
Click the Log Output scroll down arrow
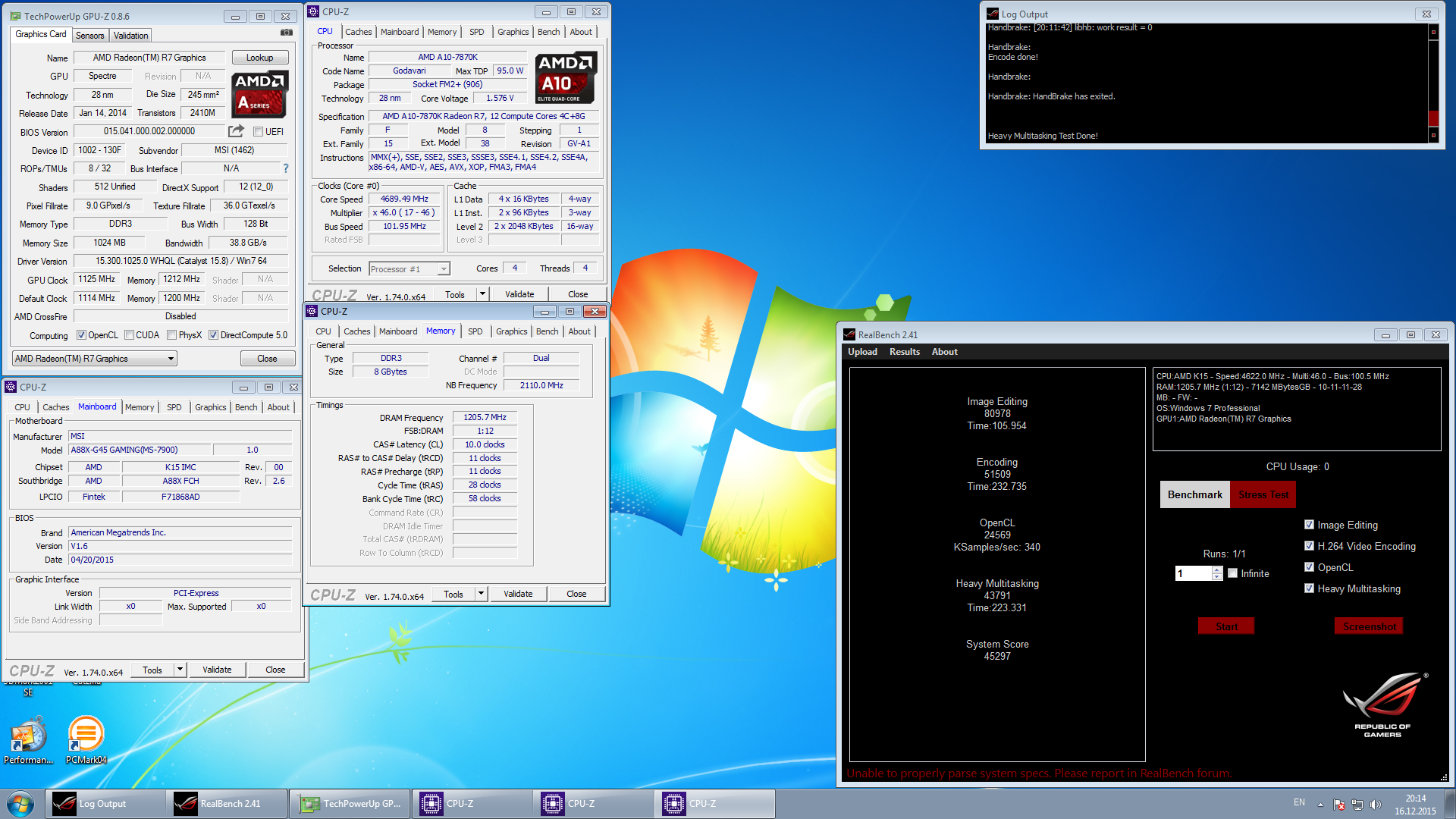[x=1433, y=135]
